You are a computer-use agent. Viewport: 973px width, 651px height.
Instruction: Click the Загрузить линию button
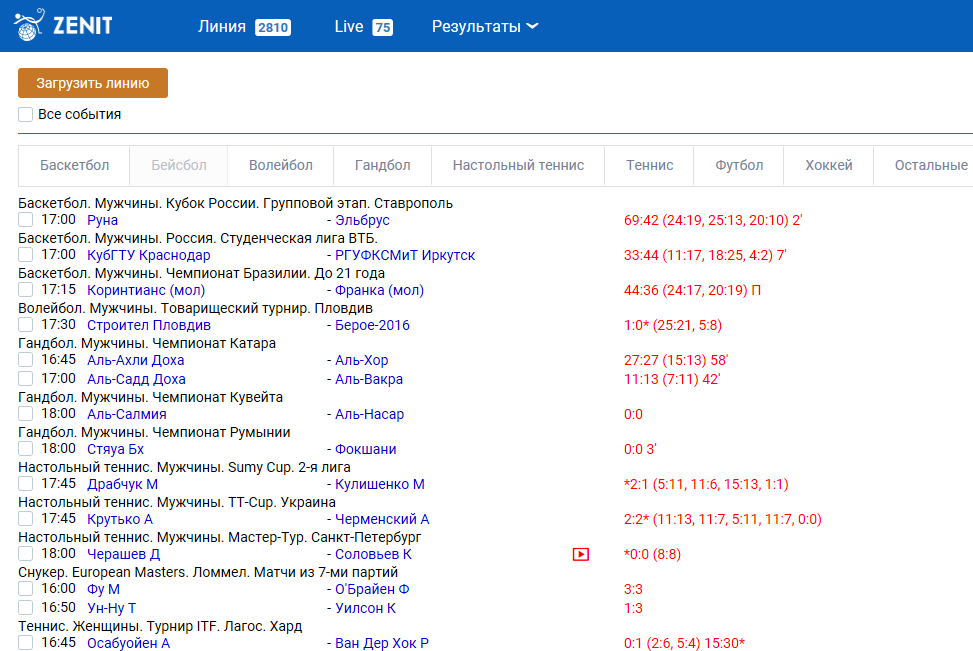click(93, 83)
